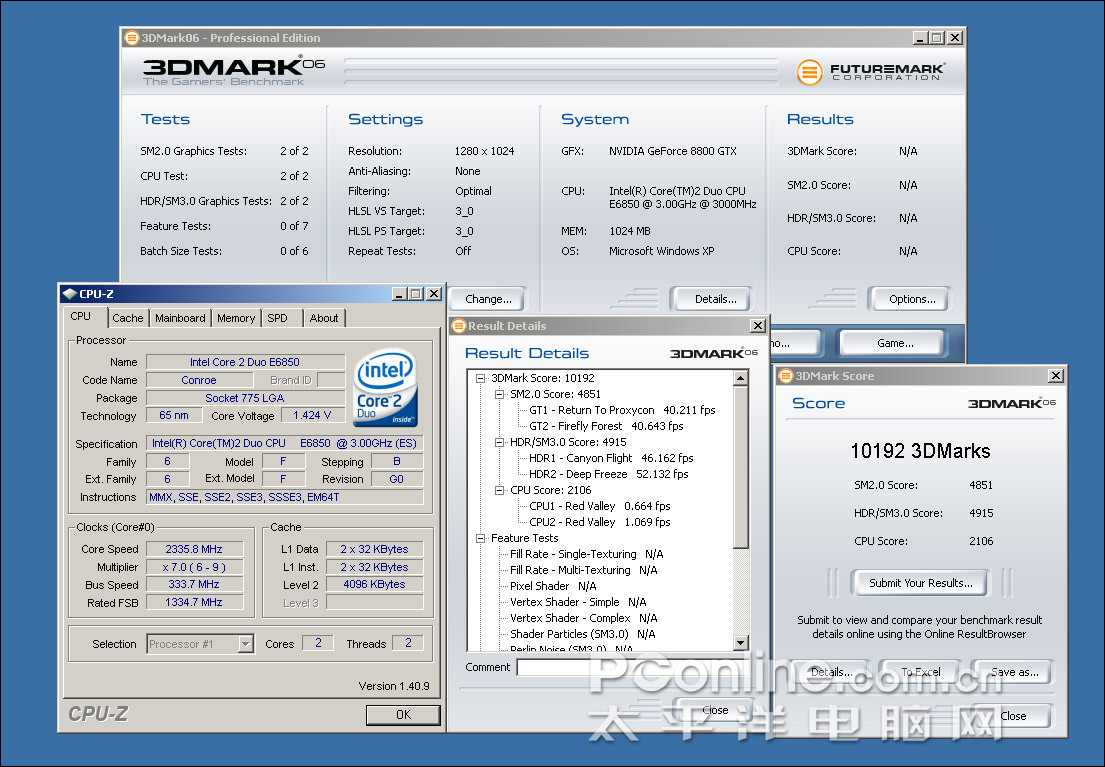Click the '2335.8 MHz' core speed value
The height and width of the screenshot is (767, 1105).
(x=194, y=549)
